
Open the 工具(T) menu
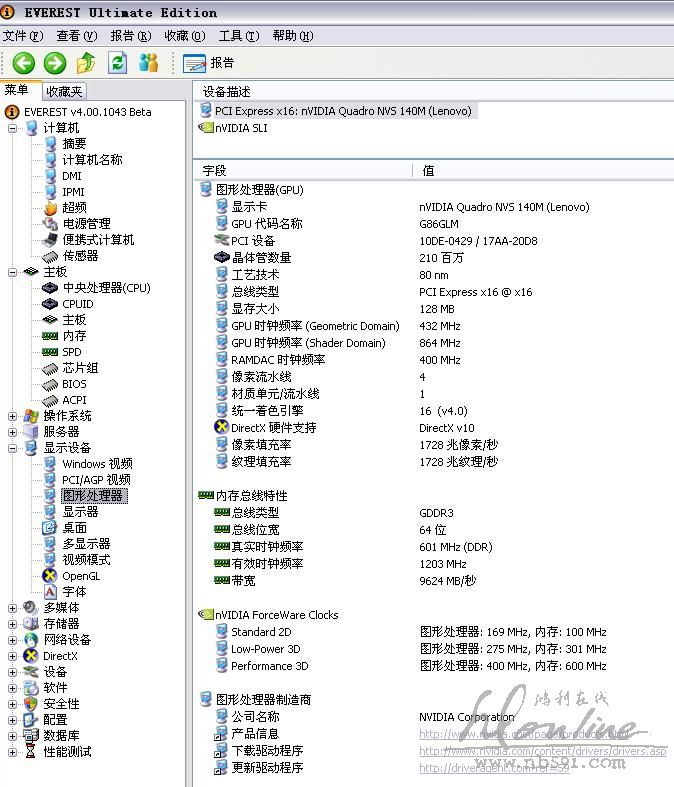238,36
